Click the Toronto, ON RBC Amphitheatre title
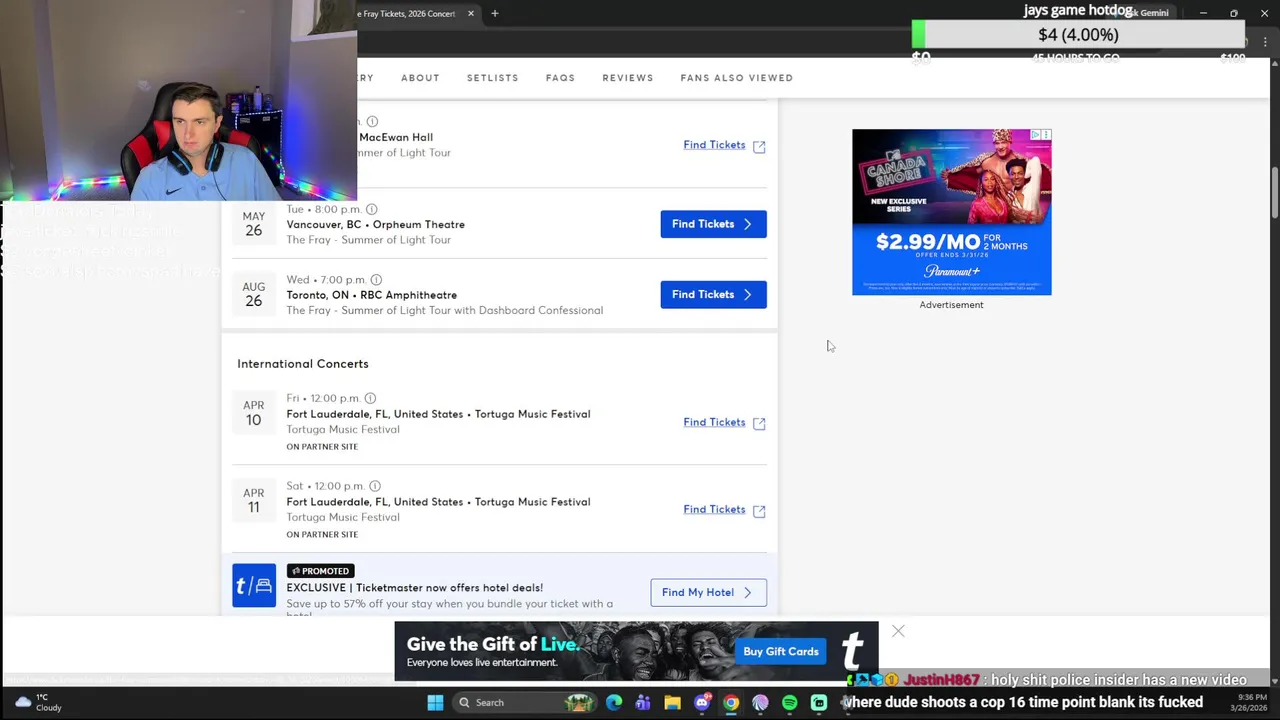The image size is (1280, 720). (371, 295)
